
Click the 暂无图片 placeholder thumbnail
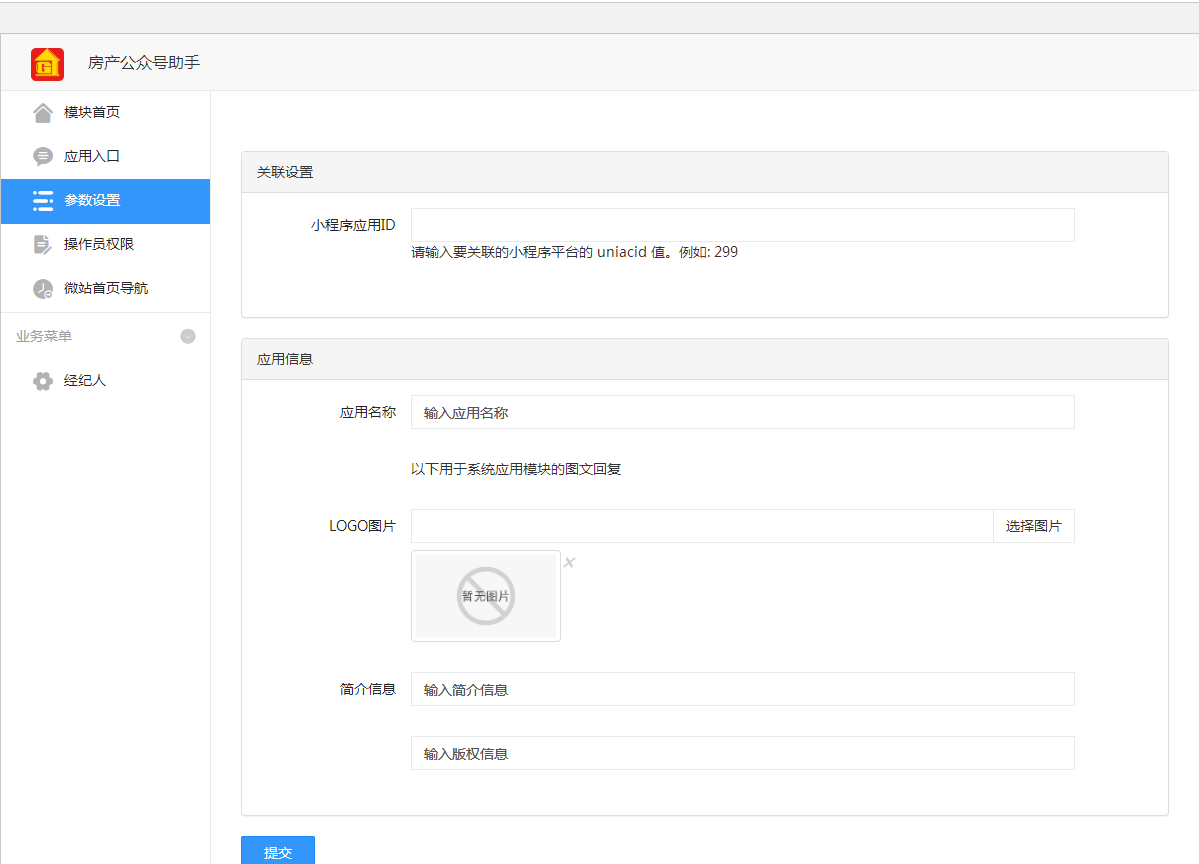click(x=486, y=596)
